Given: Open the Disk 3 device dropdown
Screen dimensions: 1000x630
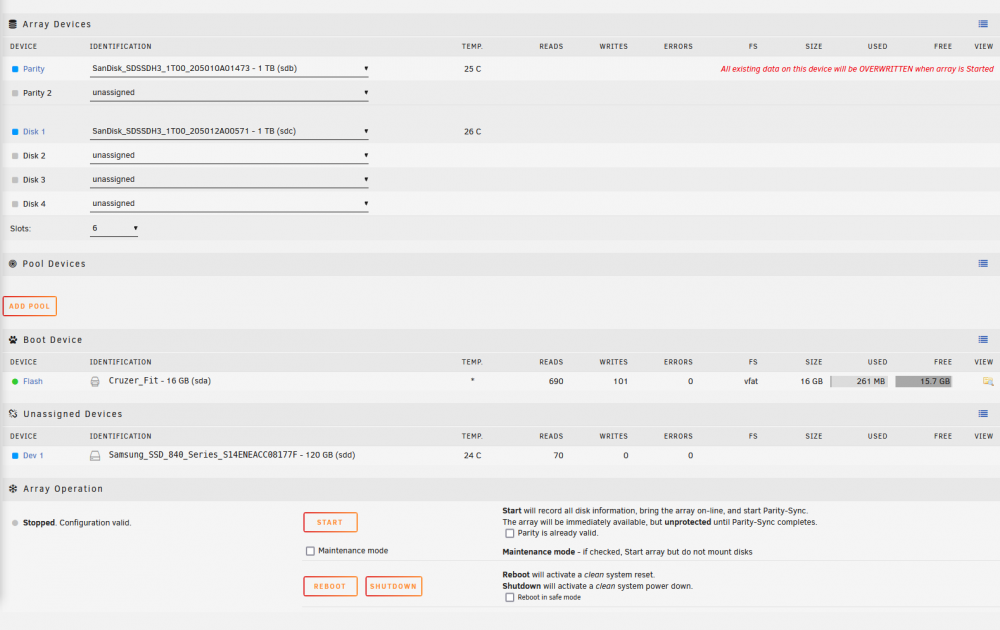Looking at the screenshot, I should pyautogui.click(x=229, y=179).
